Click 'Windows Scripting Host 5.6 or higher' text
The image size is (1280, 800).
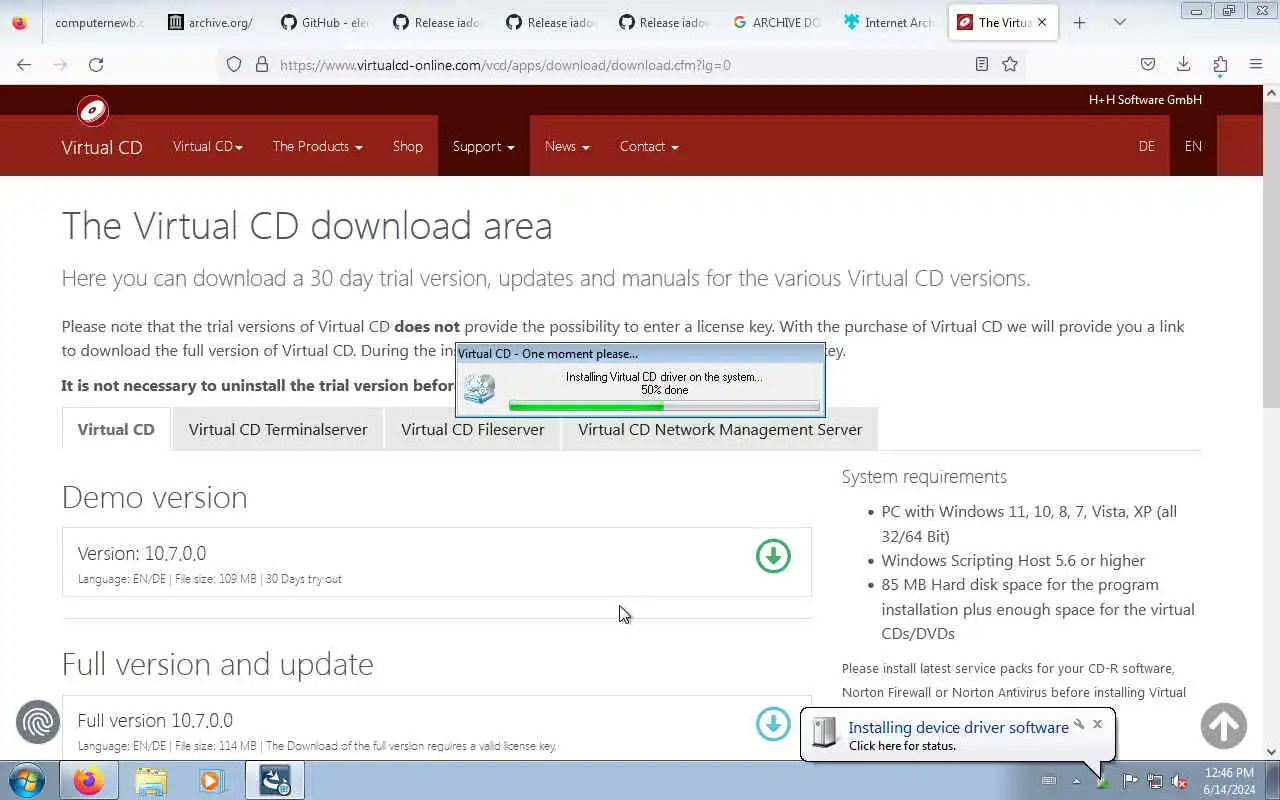[1013, 561]
